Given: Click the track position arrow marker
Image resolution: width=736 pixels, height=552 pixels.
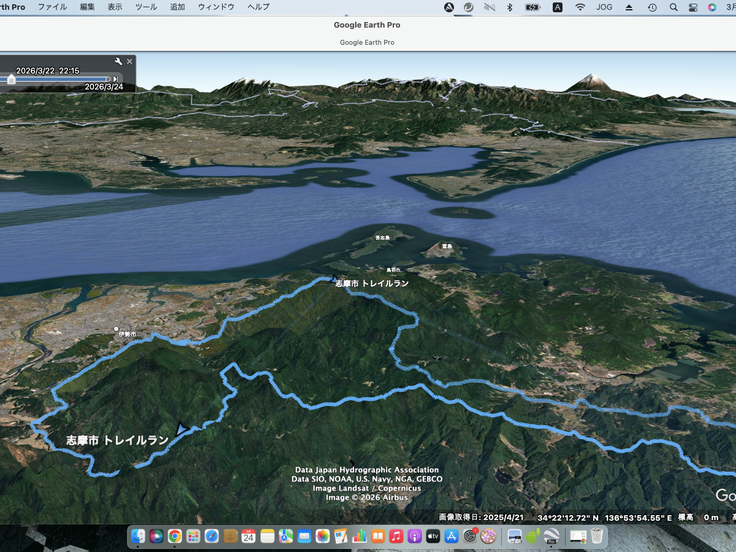Looking at the screenshot, I should pyautogui.click(x=181, y=429).
